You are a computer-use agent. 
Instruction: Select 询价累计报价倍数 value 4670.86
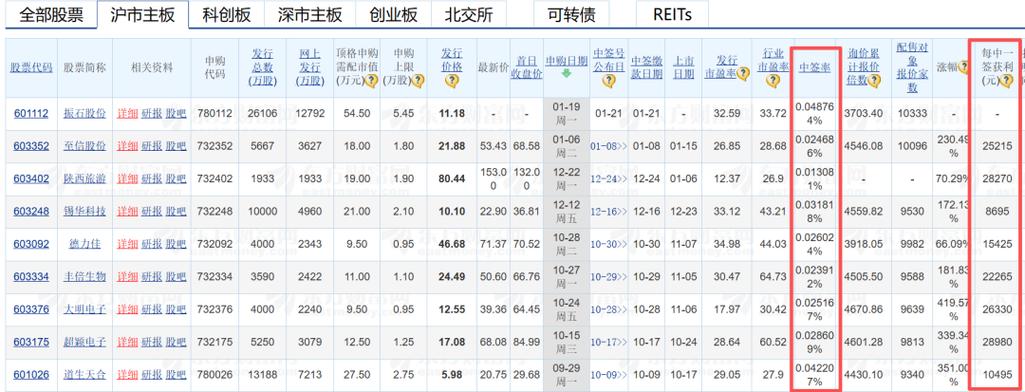click(864, 310)
